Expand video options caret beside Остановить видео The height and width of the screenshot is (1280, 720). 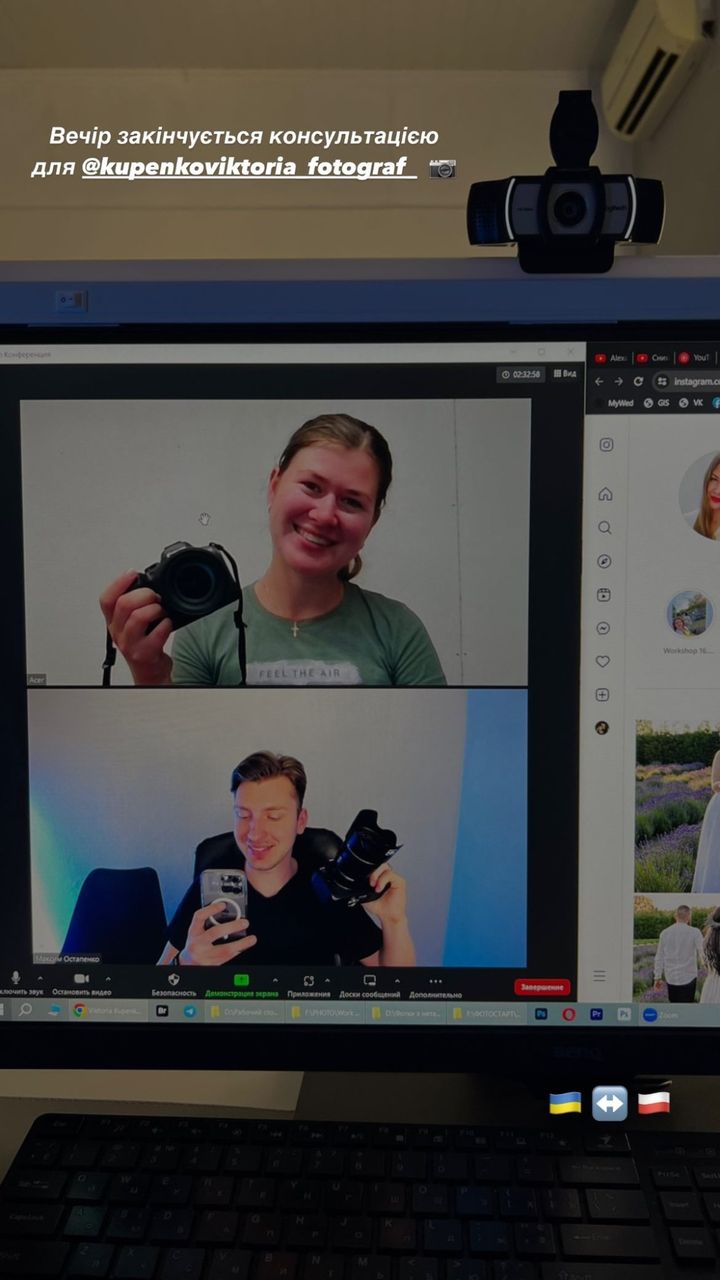coord(108,979)
